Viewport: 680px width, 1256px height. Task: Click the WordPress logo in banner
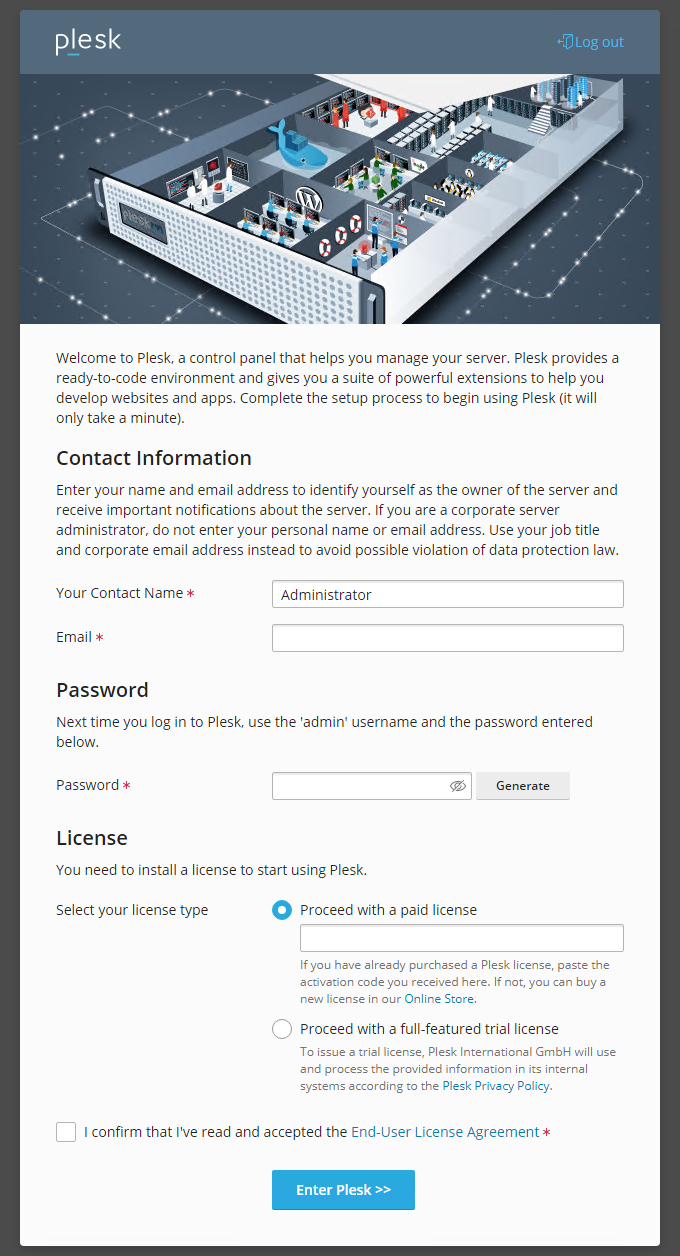coord(308,199)
